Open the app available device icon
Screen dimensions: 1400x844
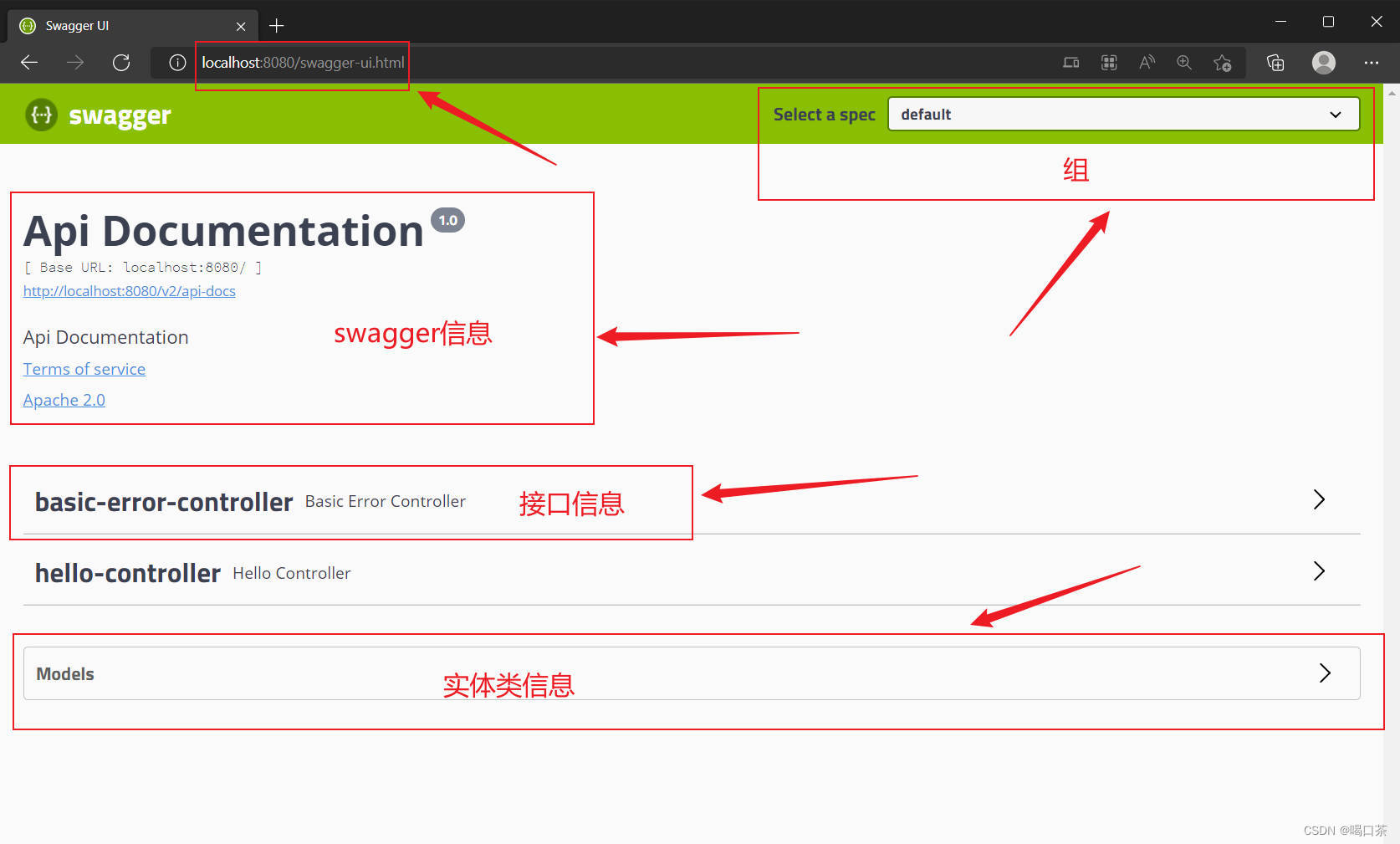pyautogui.click(x=1070, y=63)
